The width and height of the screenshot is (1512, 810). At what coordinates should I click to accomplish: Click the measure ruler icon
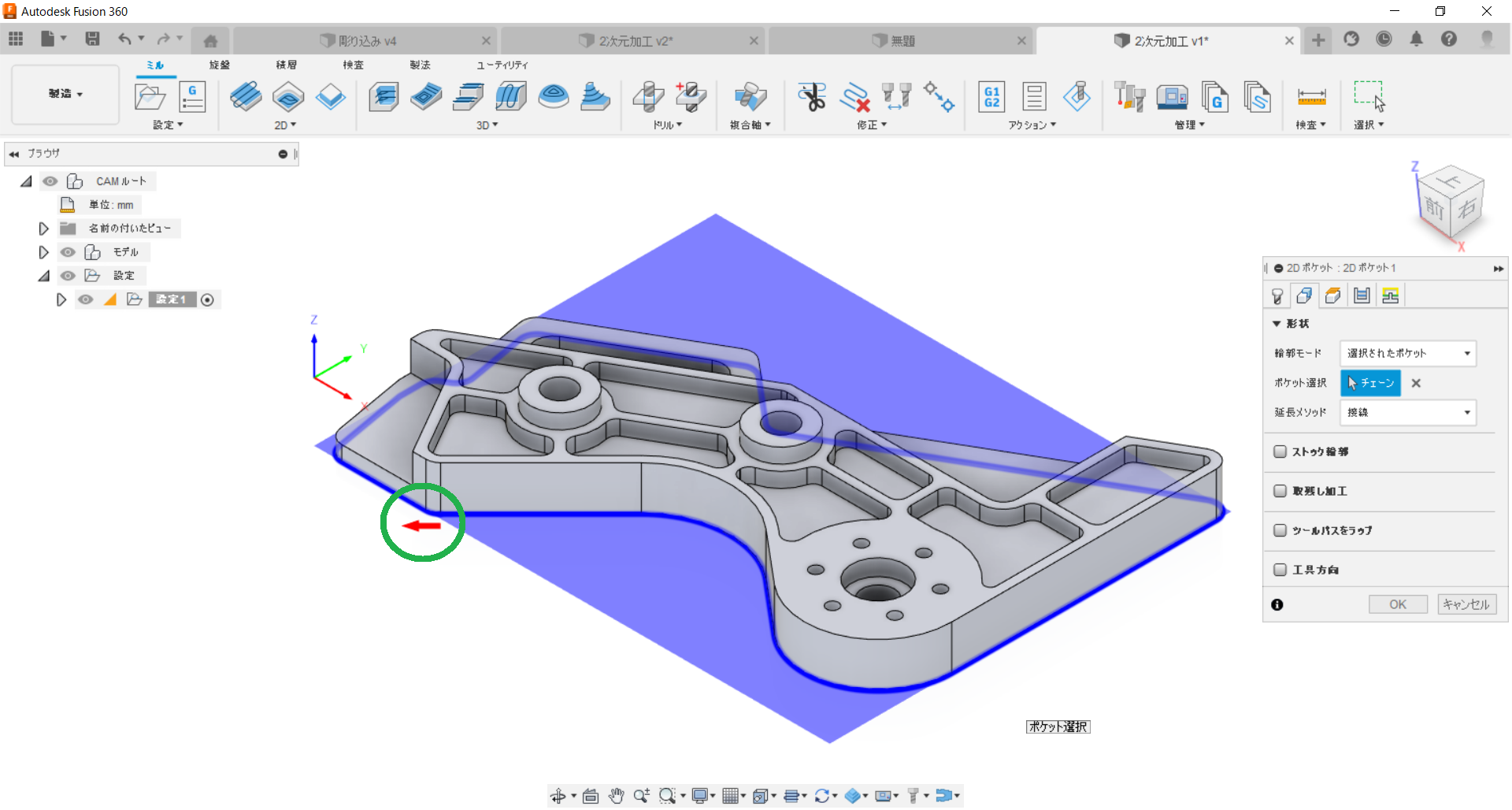(x=1311, y=97)
